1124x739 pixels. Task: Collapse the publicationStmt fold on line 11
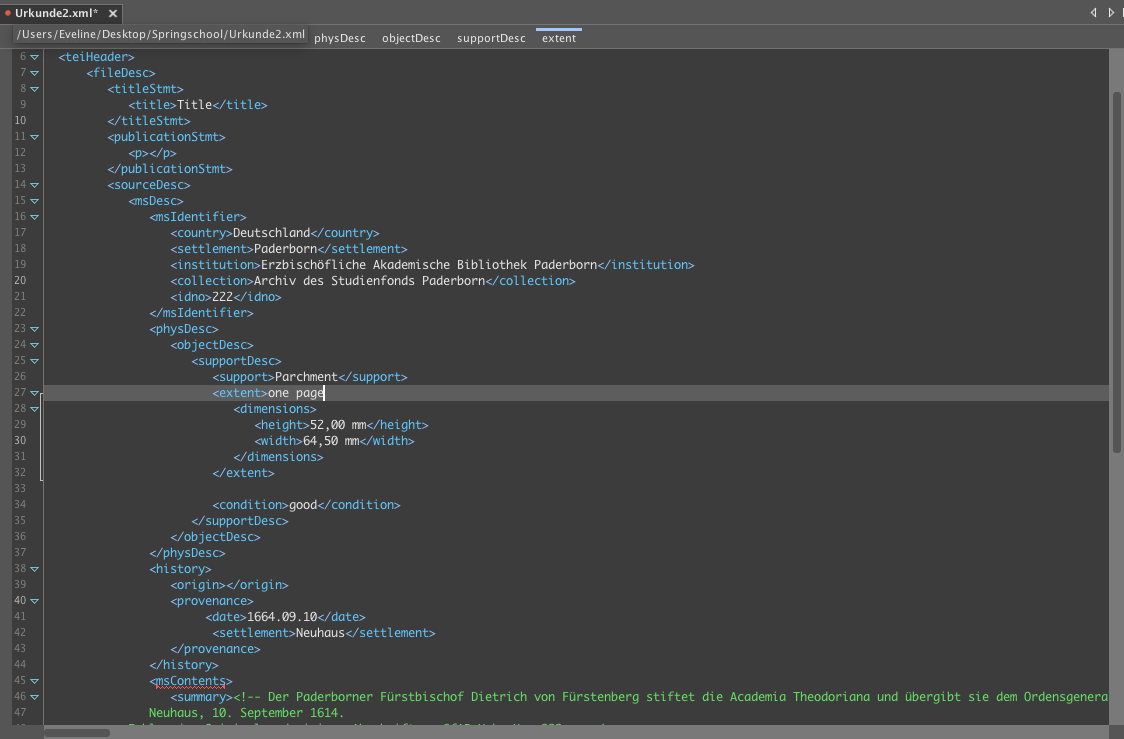[x=34, y=137]
